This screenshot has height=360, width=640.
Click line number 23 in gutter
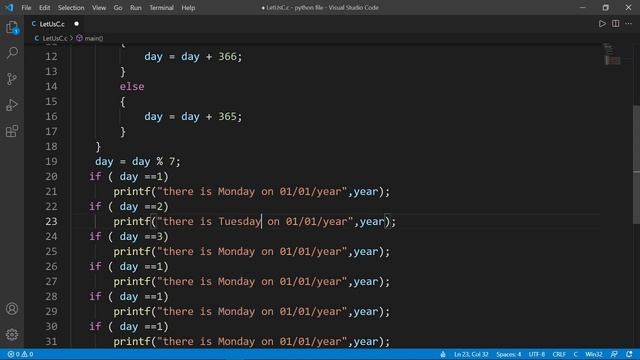[51, 221]
